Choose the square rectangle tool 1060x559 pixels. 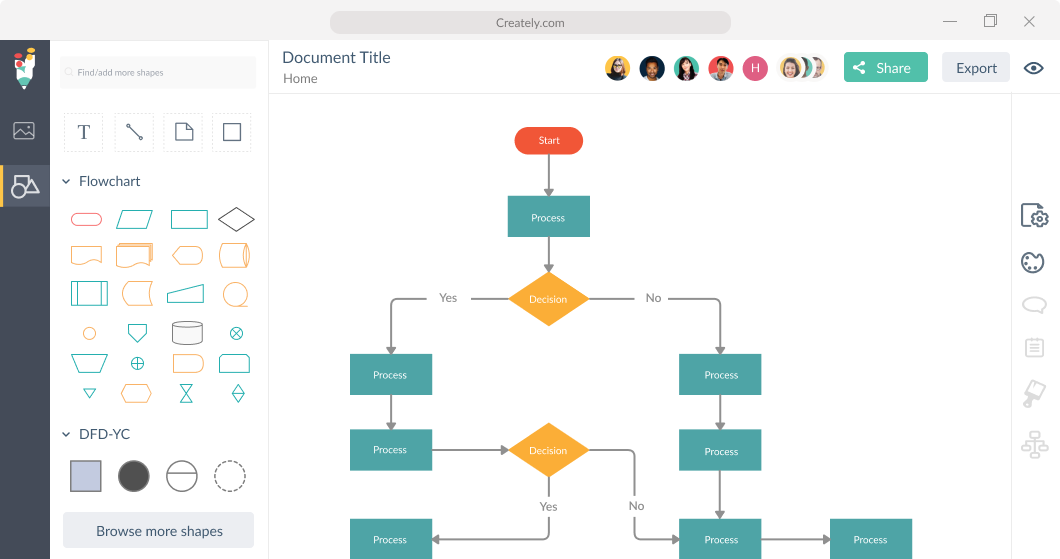[x=232, y=132]
